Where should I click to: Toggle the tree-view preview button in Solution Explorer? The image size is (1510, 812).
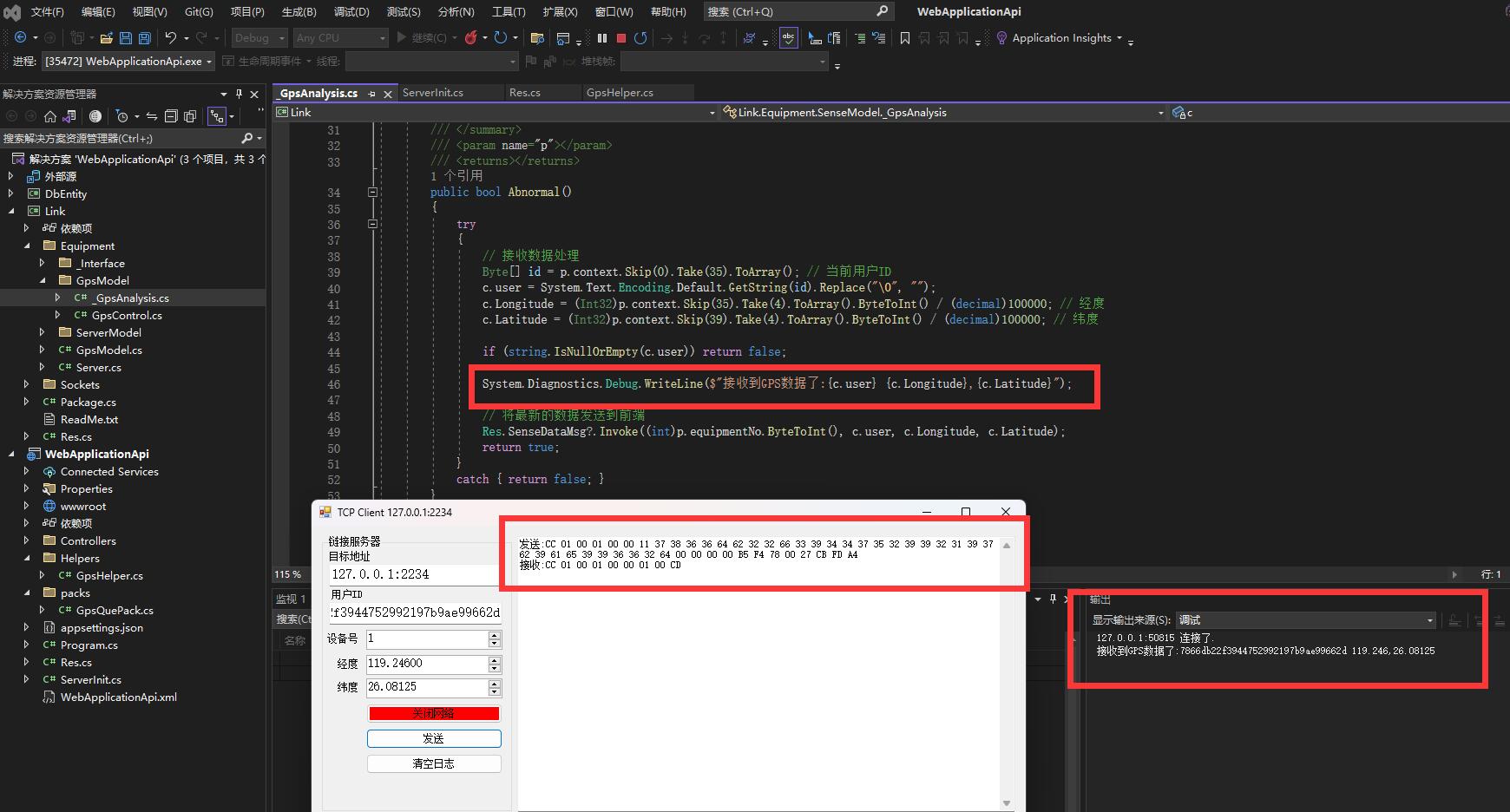(x=217, y=116)
